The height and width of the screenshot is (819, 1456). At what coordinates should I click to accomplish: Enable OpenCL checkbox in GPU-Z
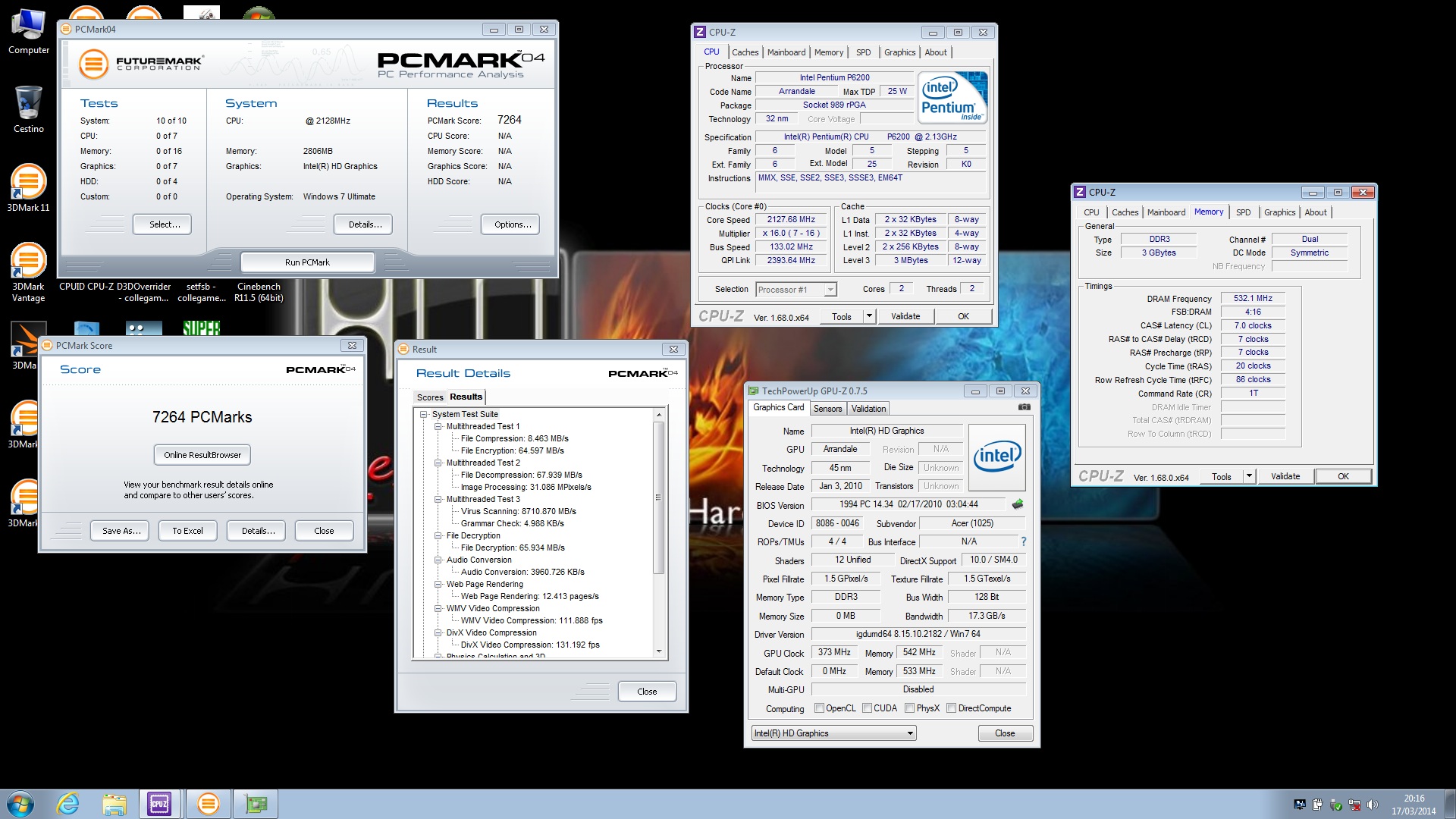(819, 708)
